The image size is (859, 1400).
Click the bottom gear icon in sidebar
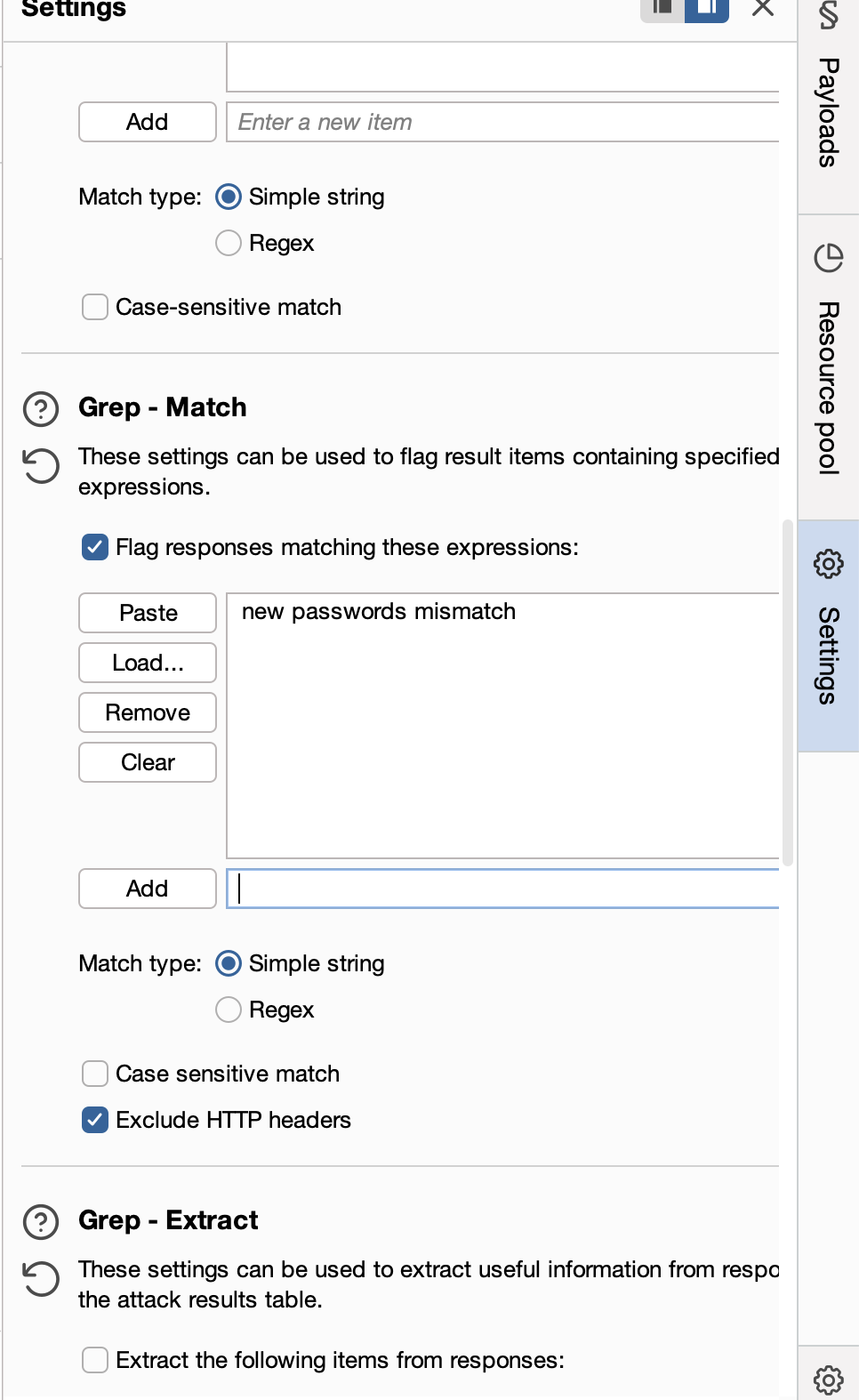tap(828, 1380)
